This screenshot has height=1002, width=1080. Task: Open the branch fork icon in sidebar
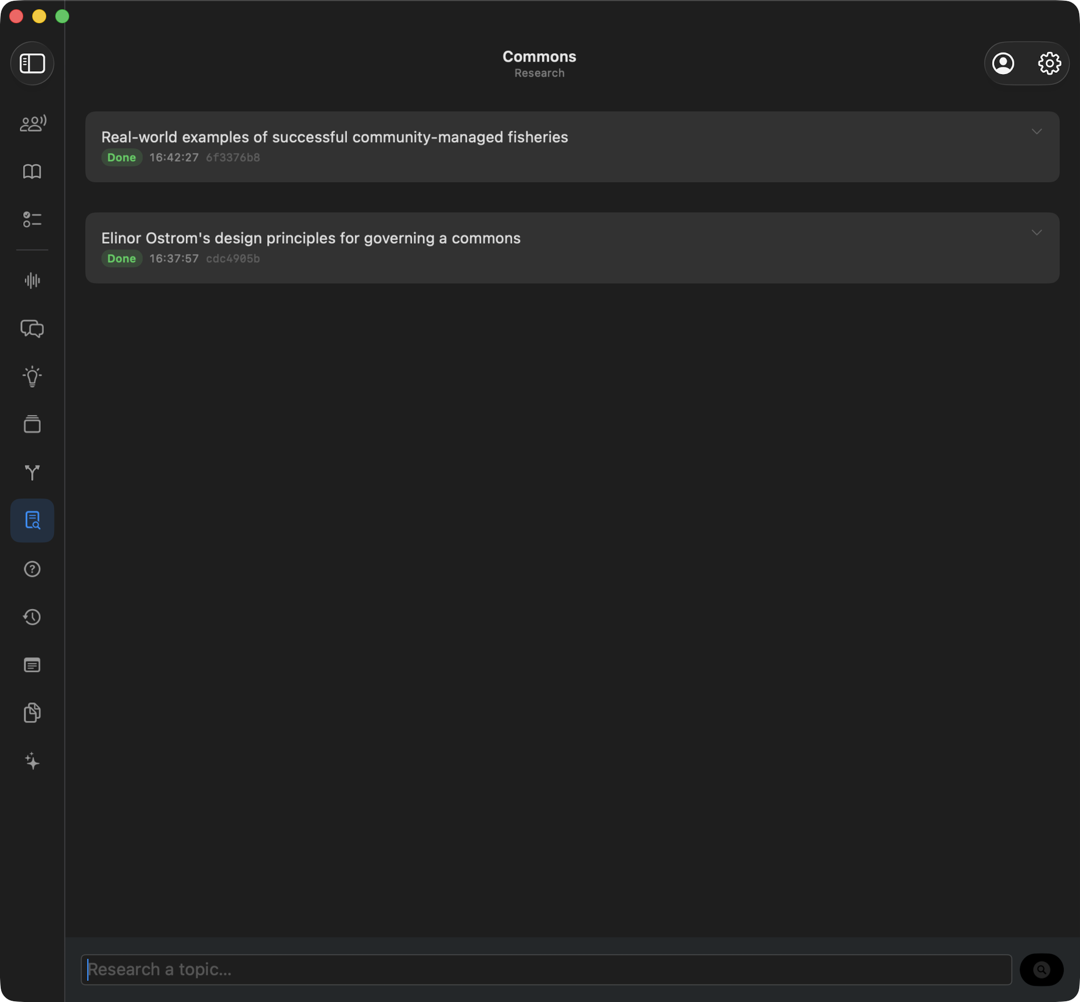point(32,472)
